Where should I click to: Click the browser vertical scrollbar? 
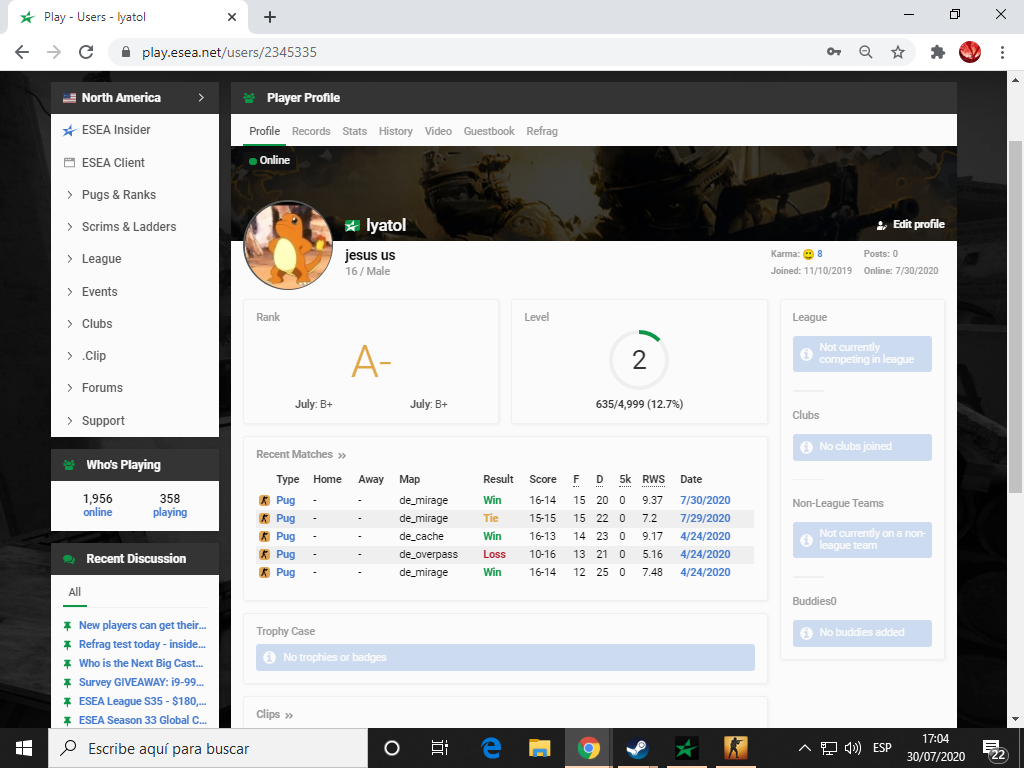coord(1015,317)
